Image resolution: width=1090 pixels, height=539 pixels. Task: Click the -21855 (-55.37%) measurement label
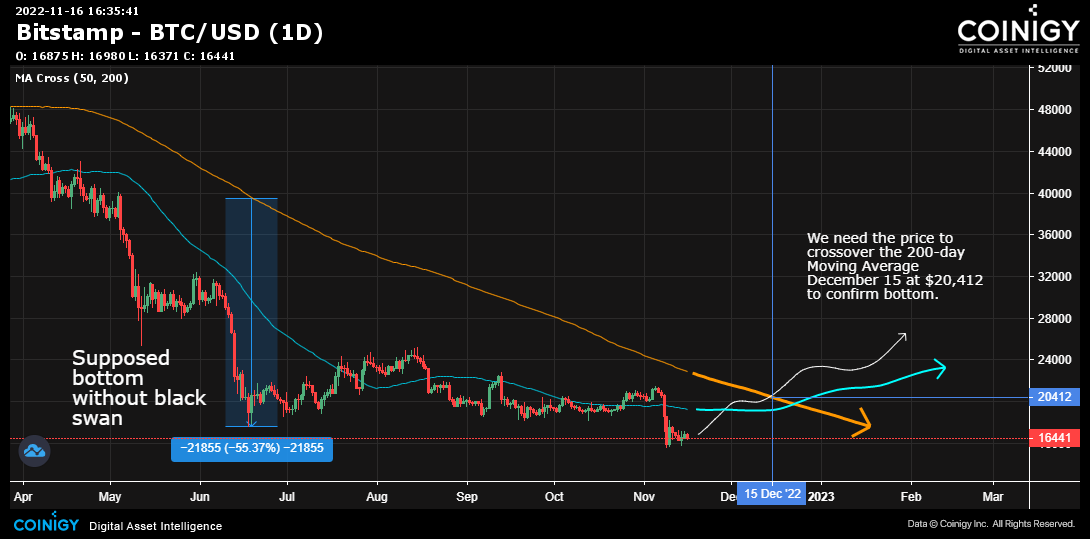tap(252, 449)
